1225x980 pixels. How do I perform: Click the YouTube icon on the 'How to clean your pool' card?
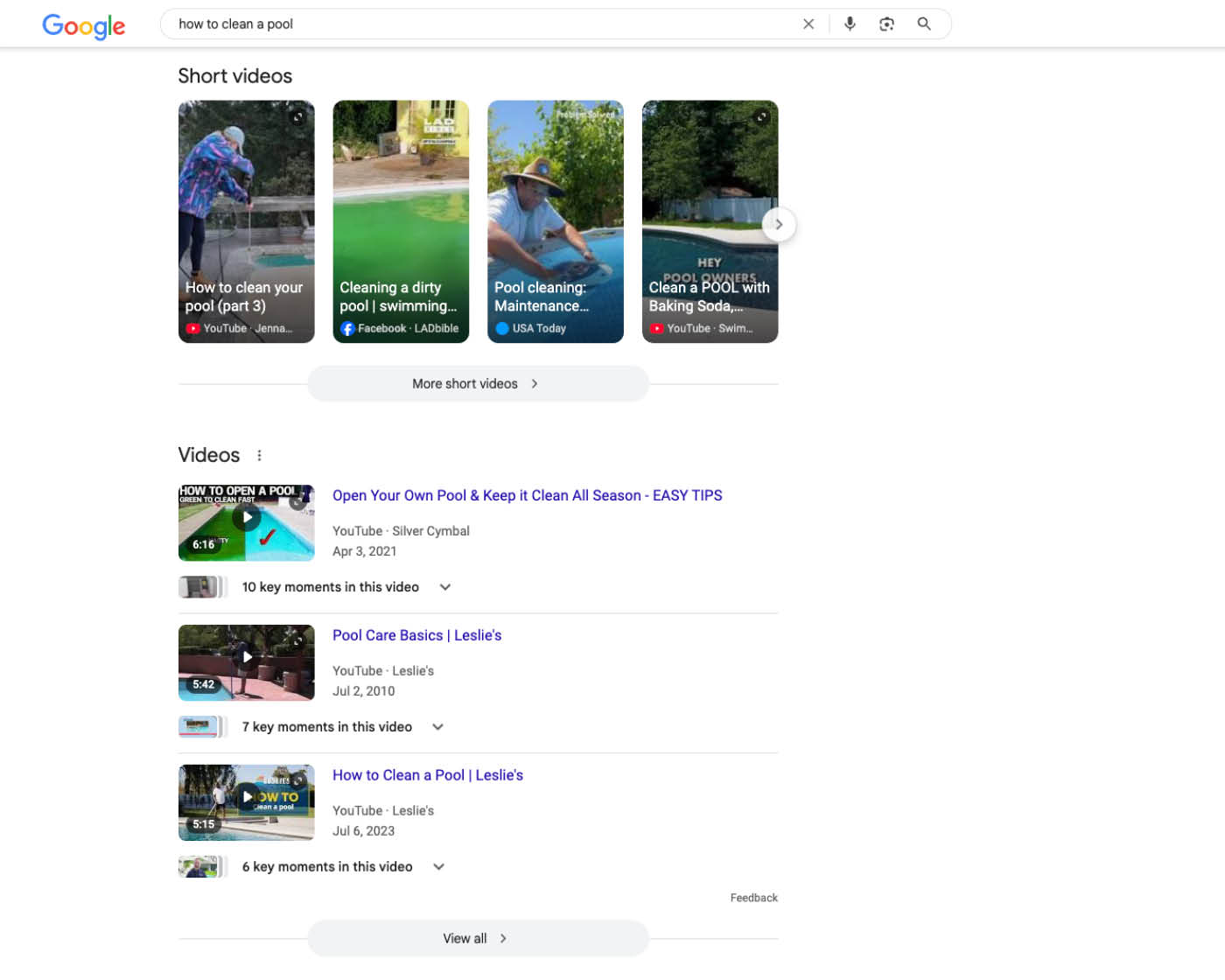[193, 328]
